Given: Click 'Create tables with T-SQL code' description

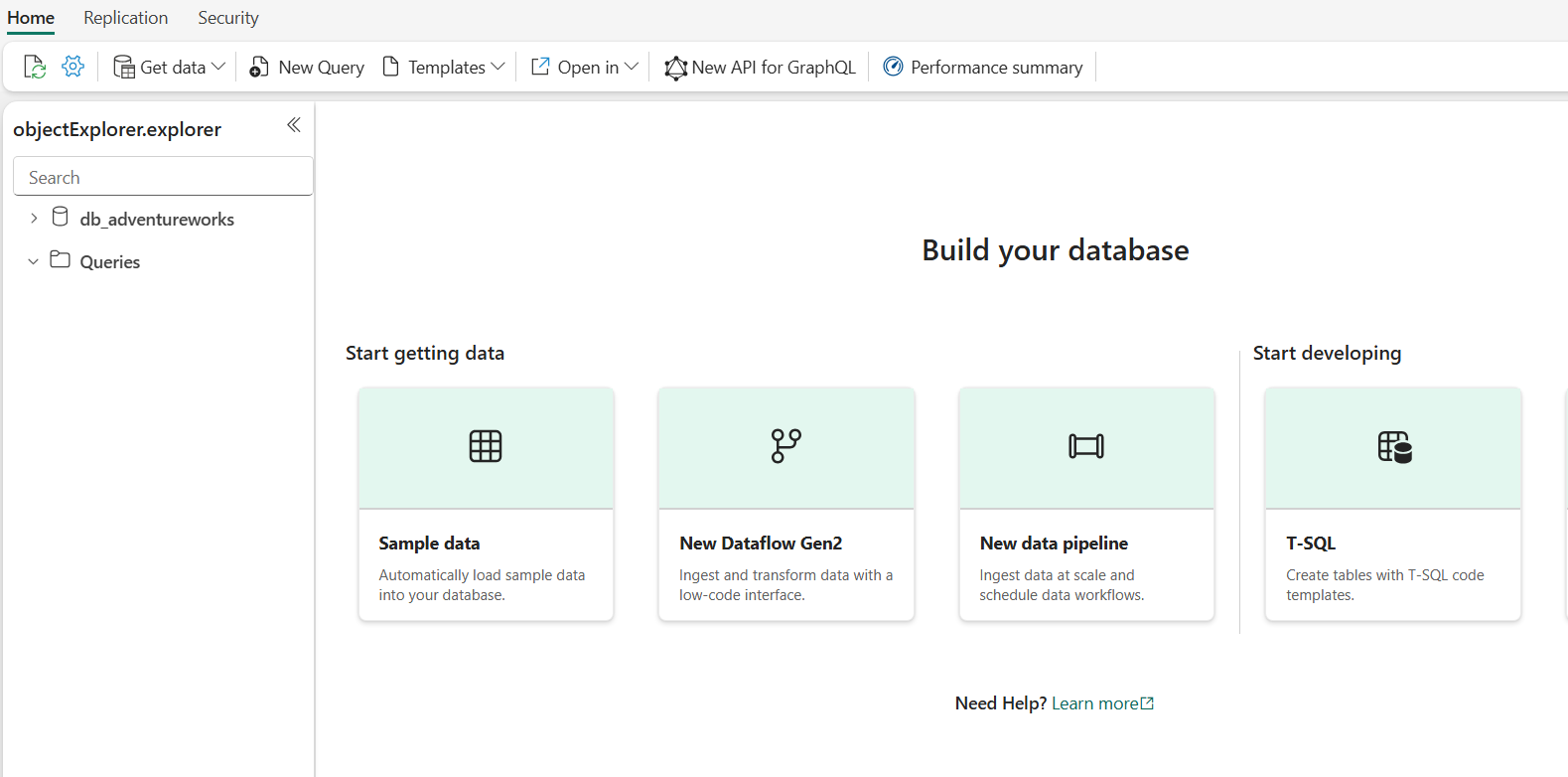Looking at the screenshot, I should point(1385,585).
